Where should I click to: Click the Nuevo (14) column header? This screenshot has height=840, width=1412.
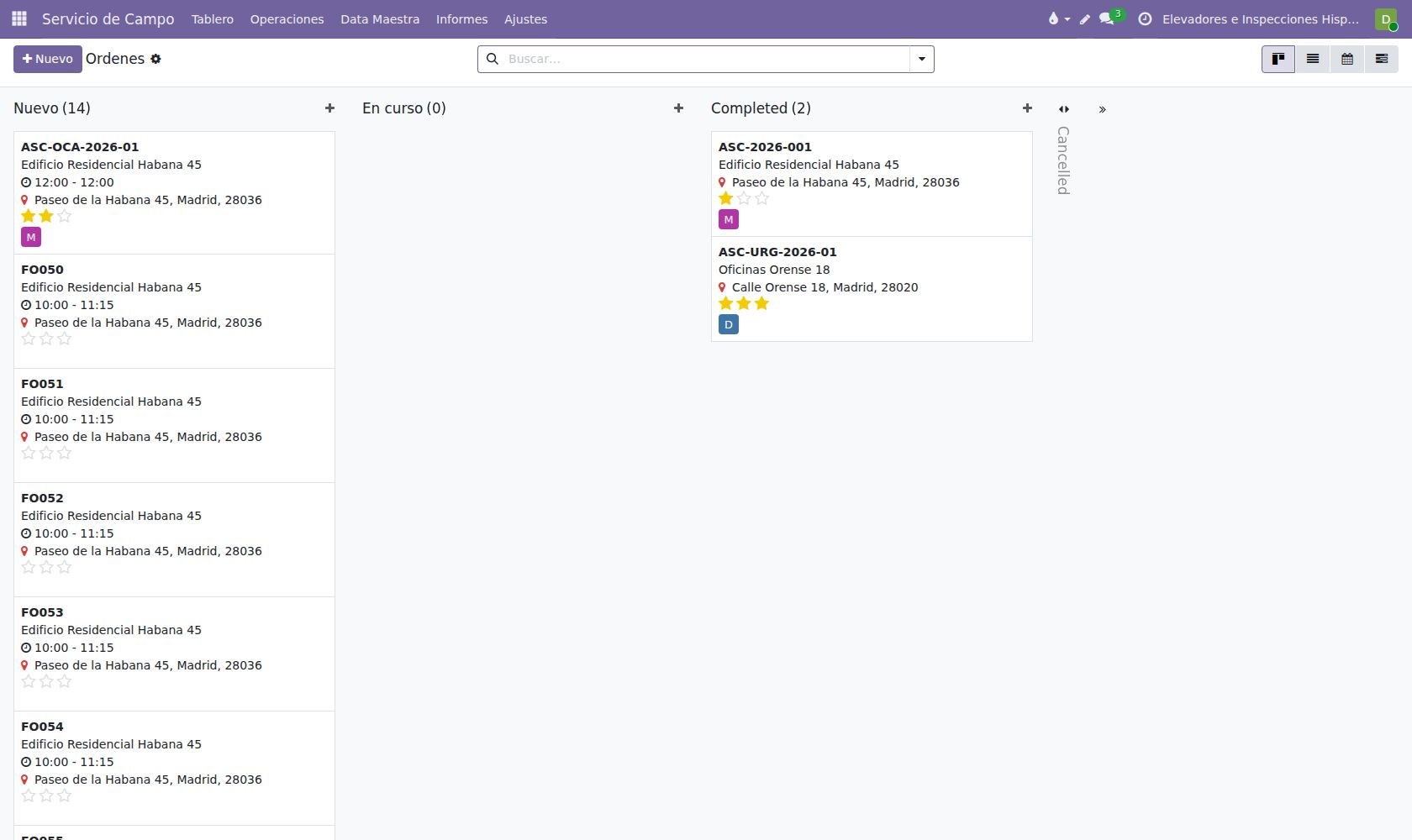click(x=52, y=108)
